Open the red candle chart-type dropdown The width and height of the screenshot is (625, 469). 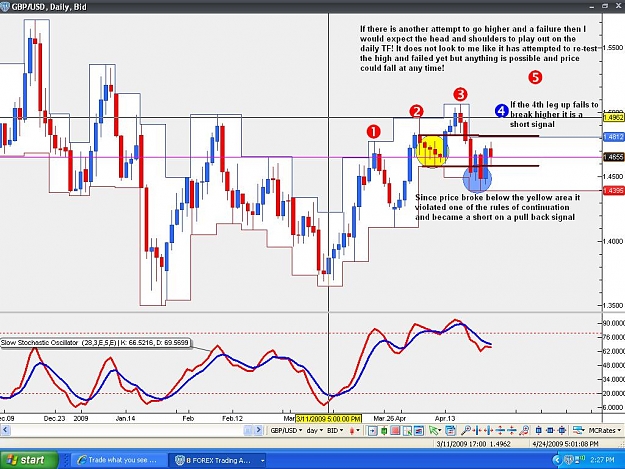(x=354, y=430)
